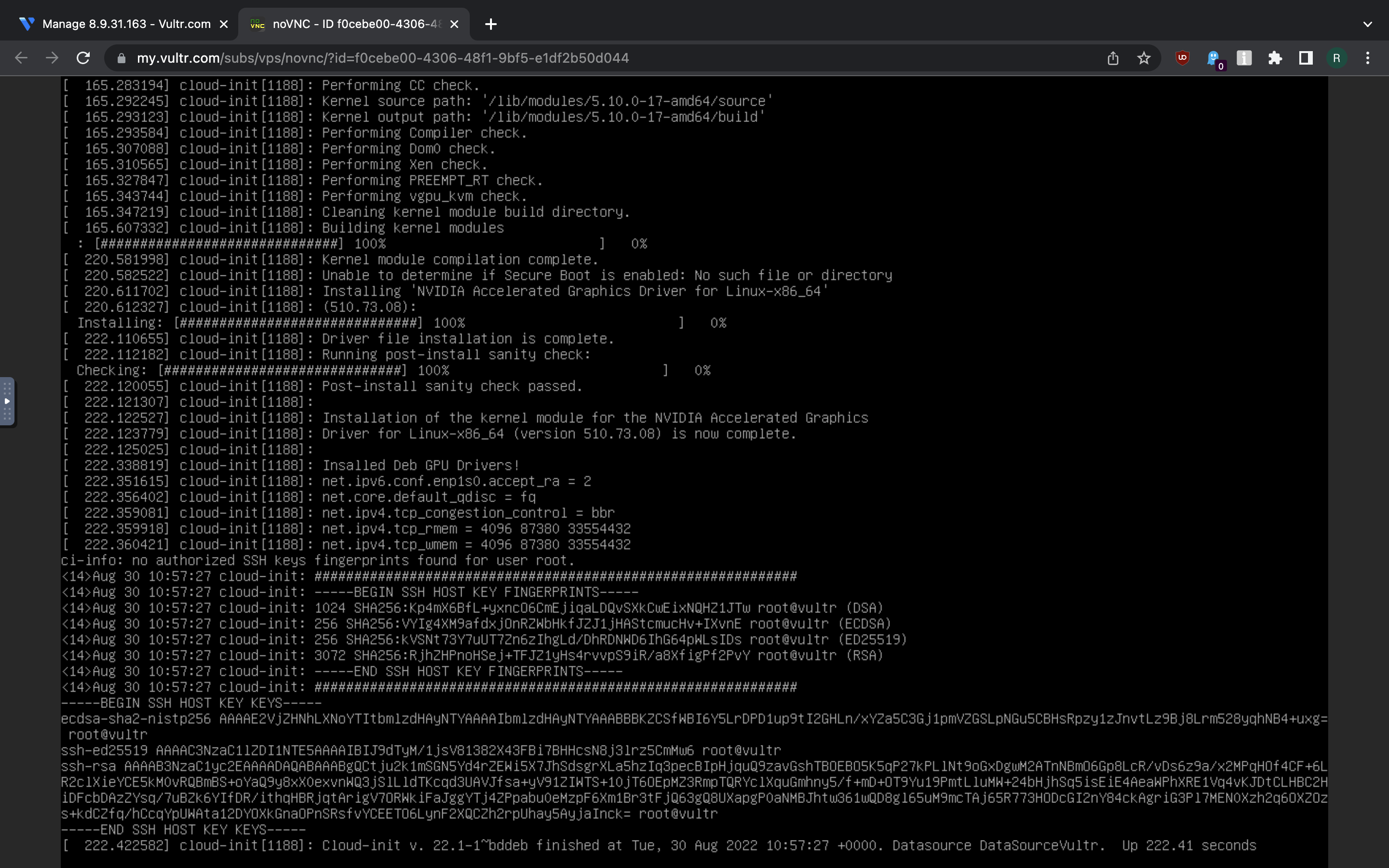Click the Vultr favicon on the first tab
The image size is (1389, 868).
pyautogui.click(x=27, y=24)
